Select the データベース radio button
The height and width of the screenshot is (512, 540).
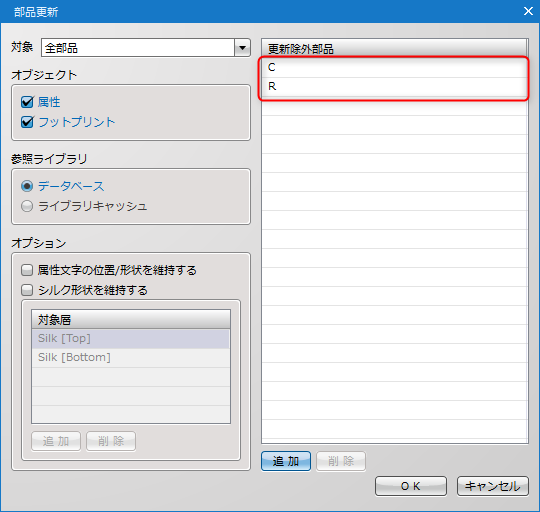pos(27,186)
